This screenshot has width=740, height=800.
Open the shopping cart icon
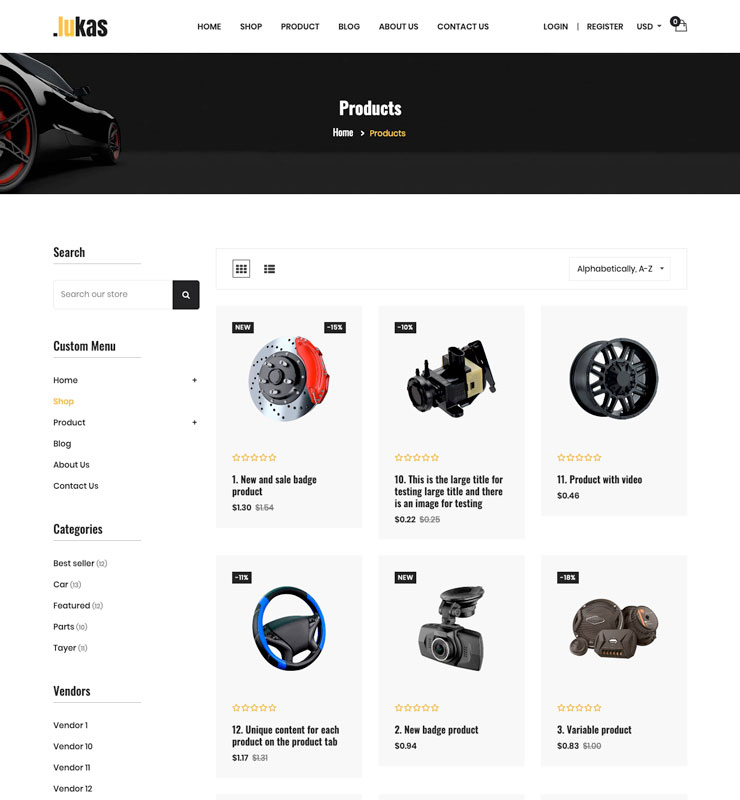679,24
